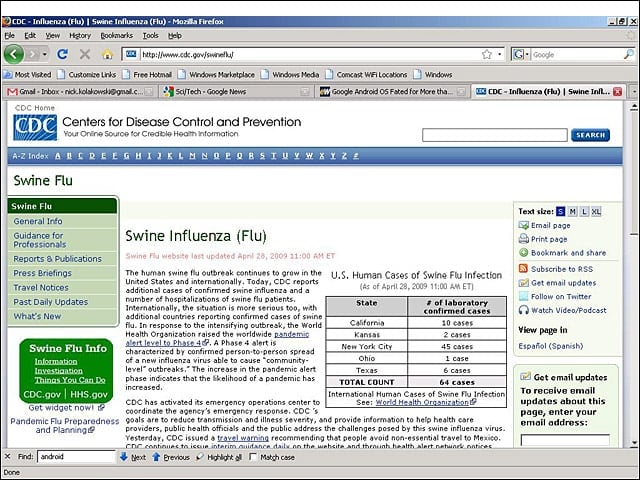This screenshot has width=640, height=480.
Task: Set text size to XL
Action: point(596,211)
